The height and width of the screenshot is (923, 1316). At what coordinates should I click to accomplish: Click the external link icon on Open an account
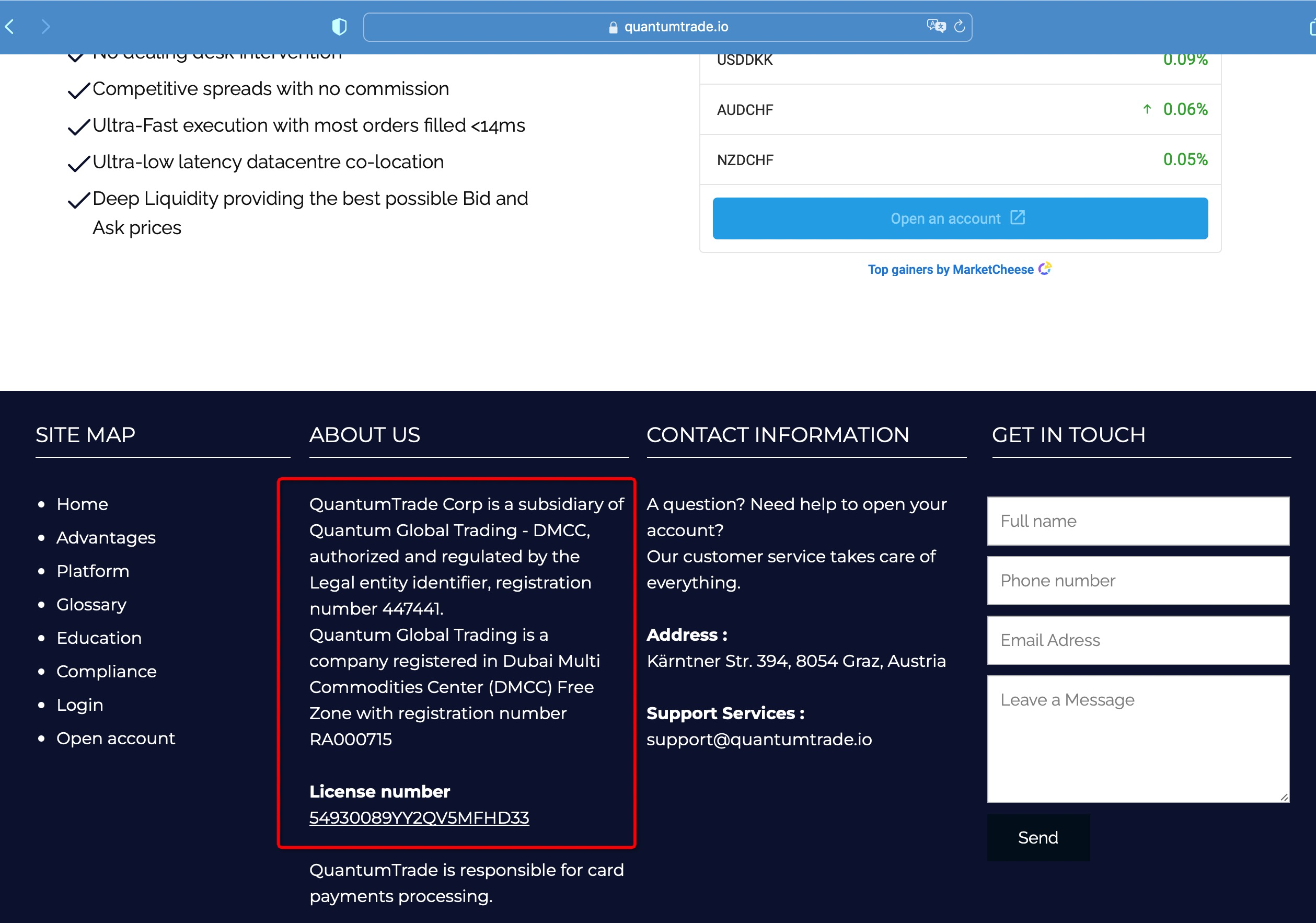[1018, 218]
